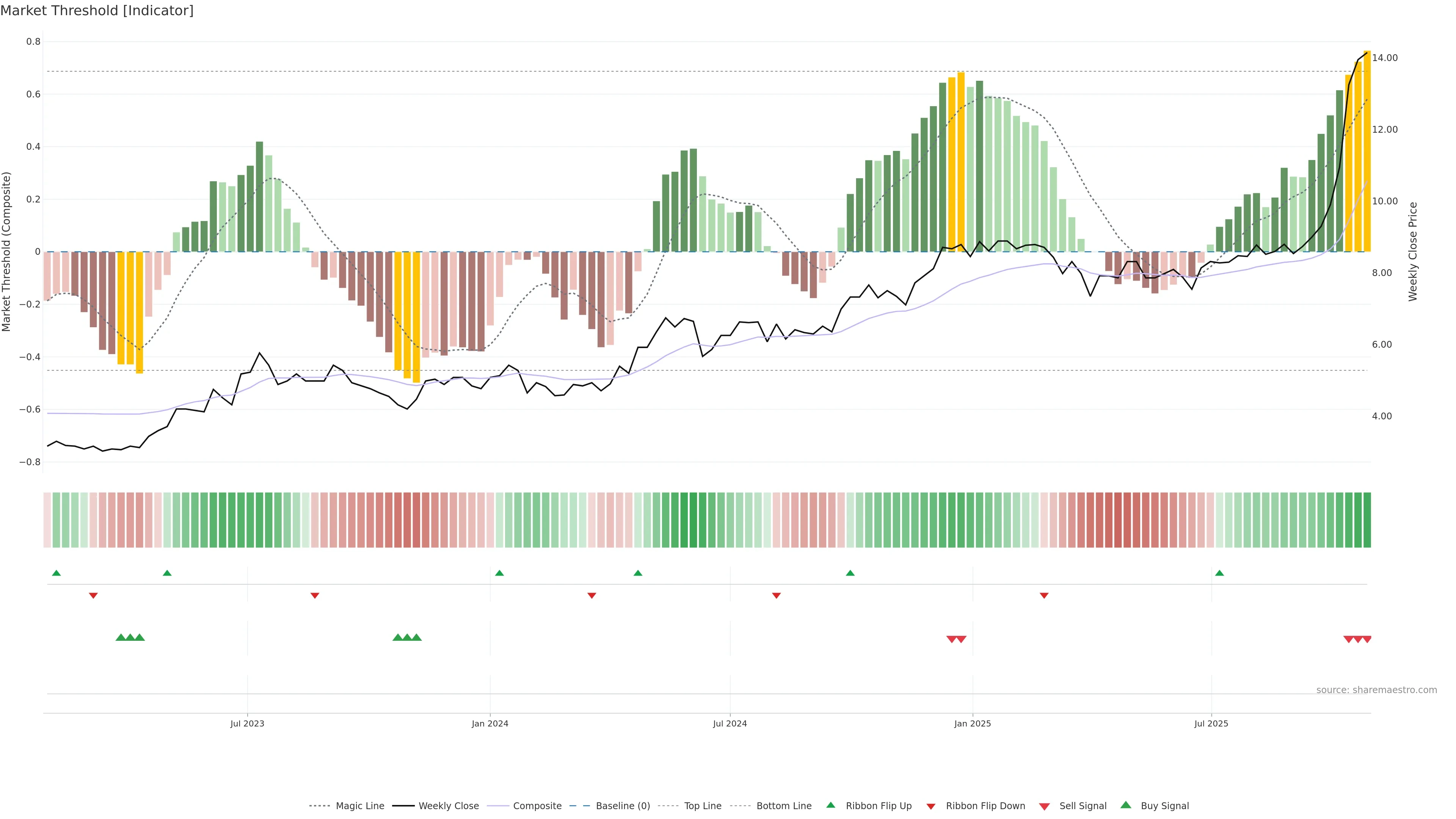
Task: Click the Ribbon Flip Down marker after Jul 2024
Action: tap(776, 596)
